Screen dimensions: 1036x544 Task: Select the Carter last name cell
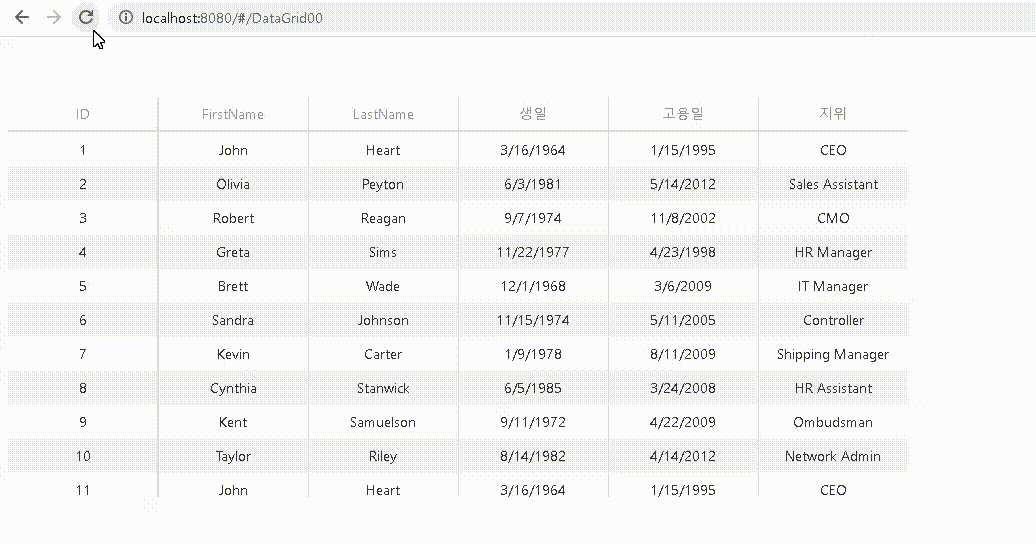click(x=383, y=354)
